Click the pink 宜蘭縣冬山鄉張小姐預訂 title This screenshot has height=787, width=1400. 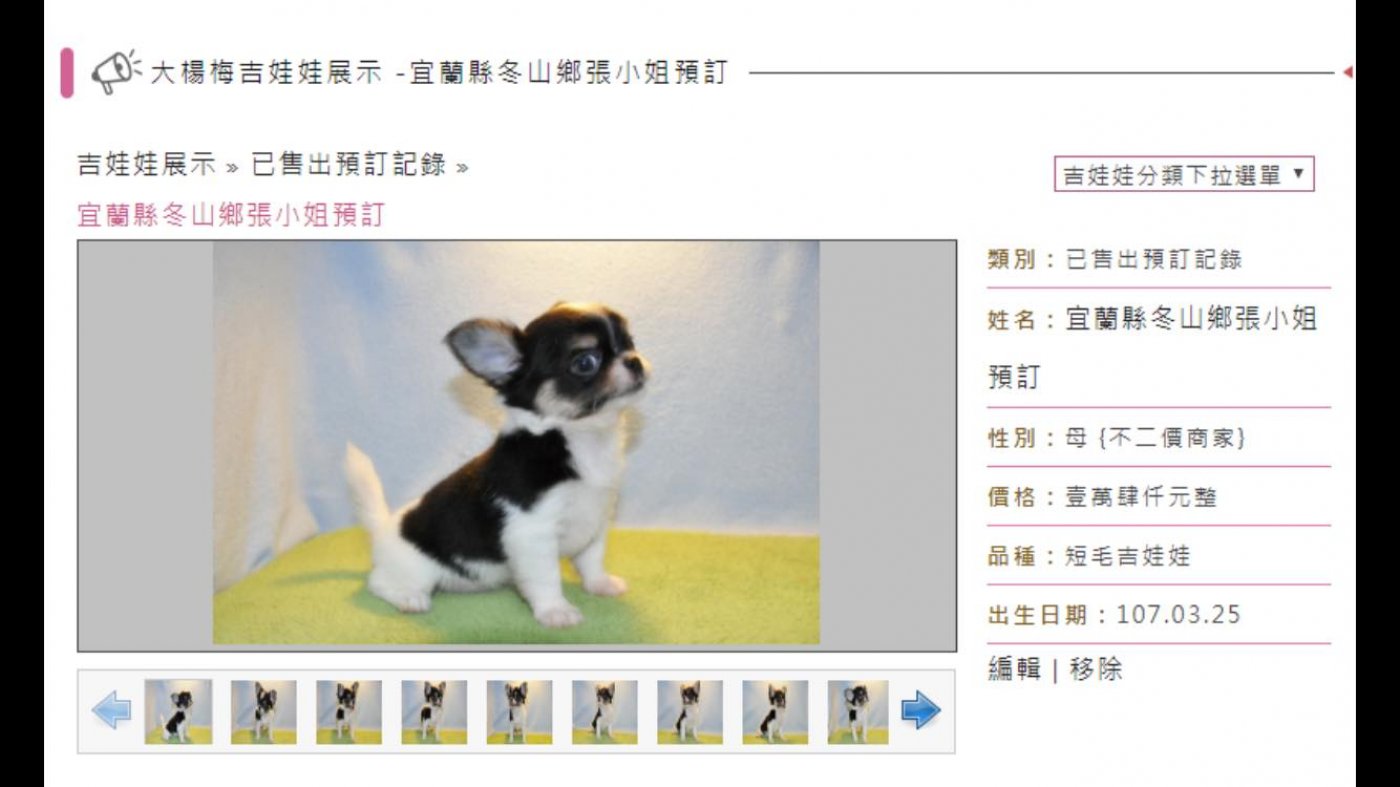pos(231,215)
